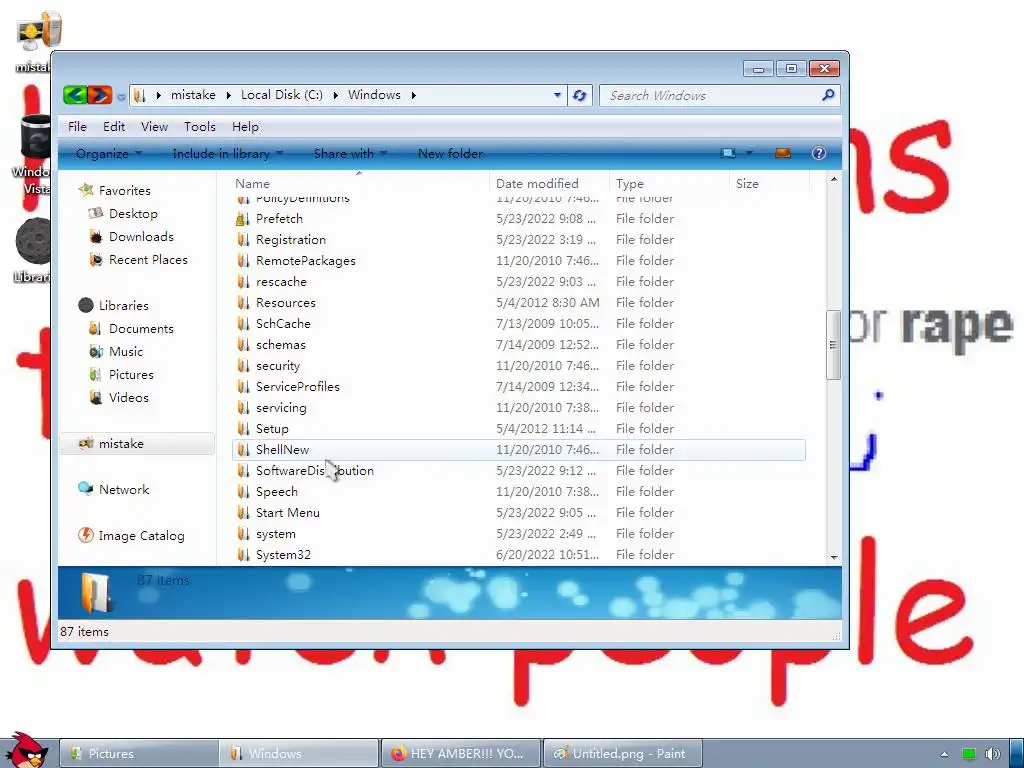Click the Network icon in sidebar
Screen dimensions: 1024x768
pos(86,488)
